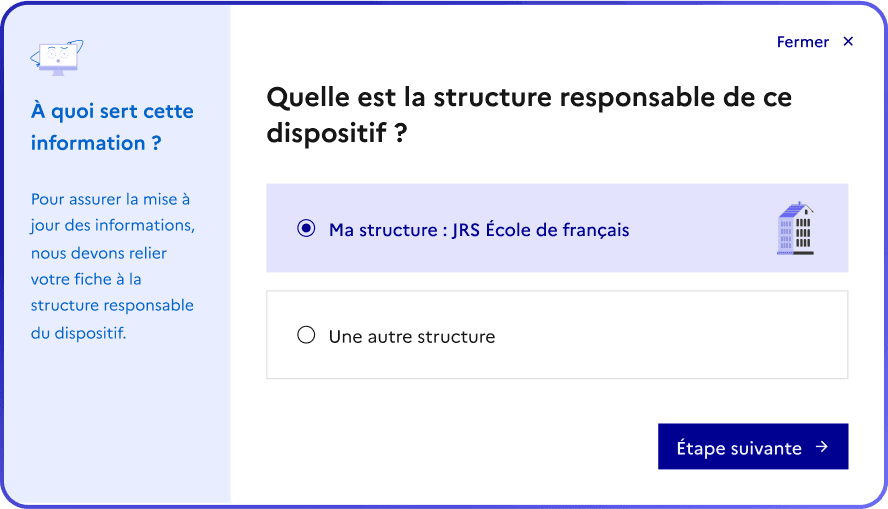Click 'nous devons relier' line in the sidebar

[99, 252]
